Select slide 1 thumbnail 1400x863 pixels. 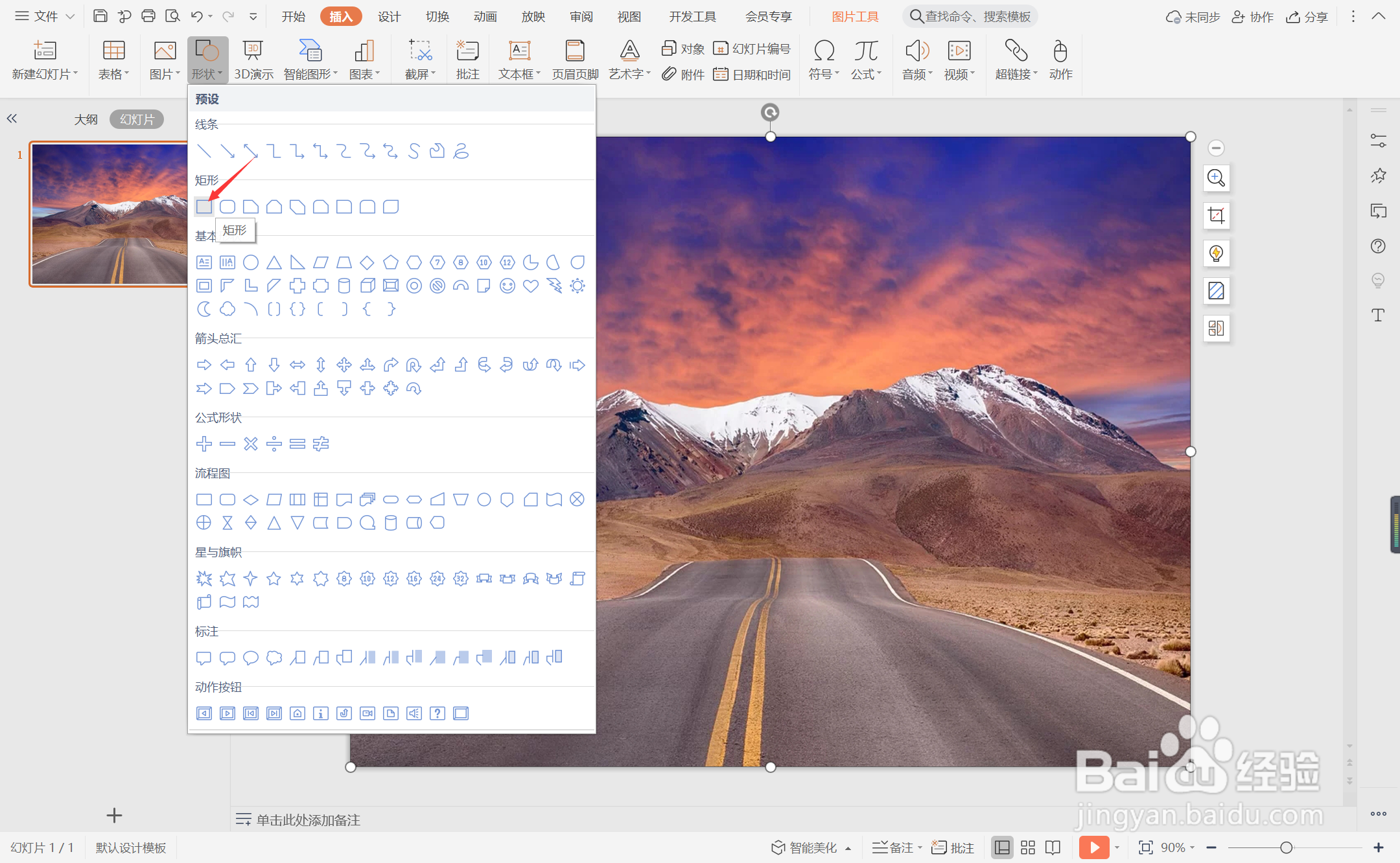(110, 214)
